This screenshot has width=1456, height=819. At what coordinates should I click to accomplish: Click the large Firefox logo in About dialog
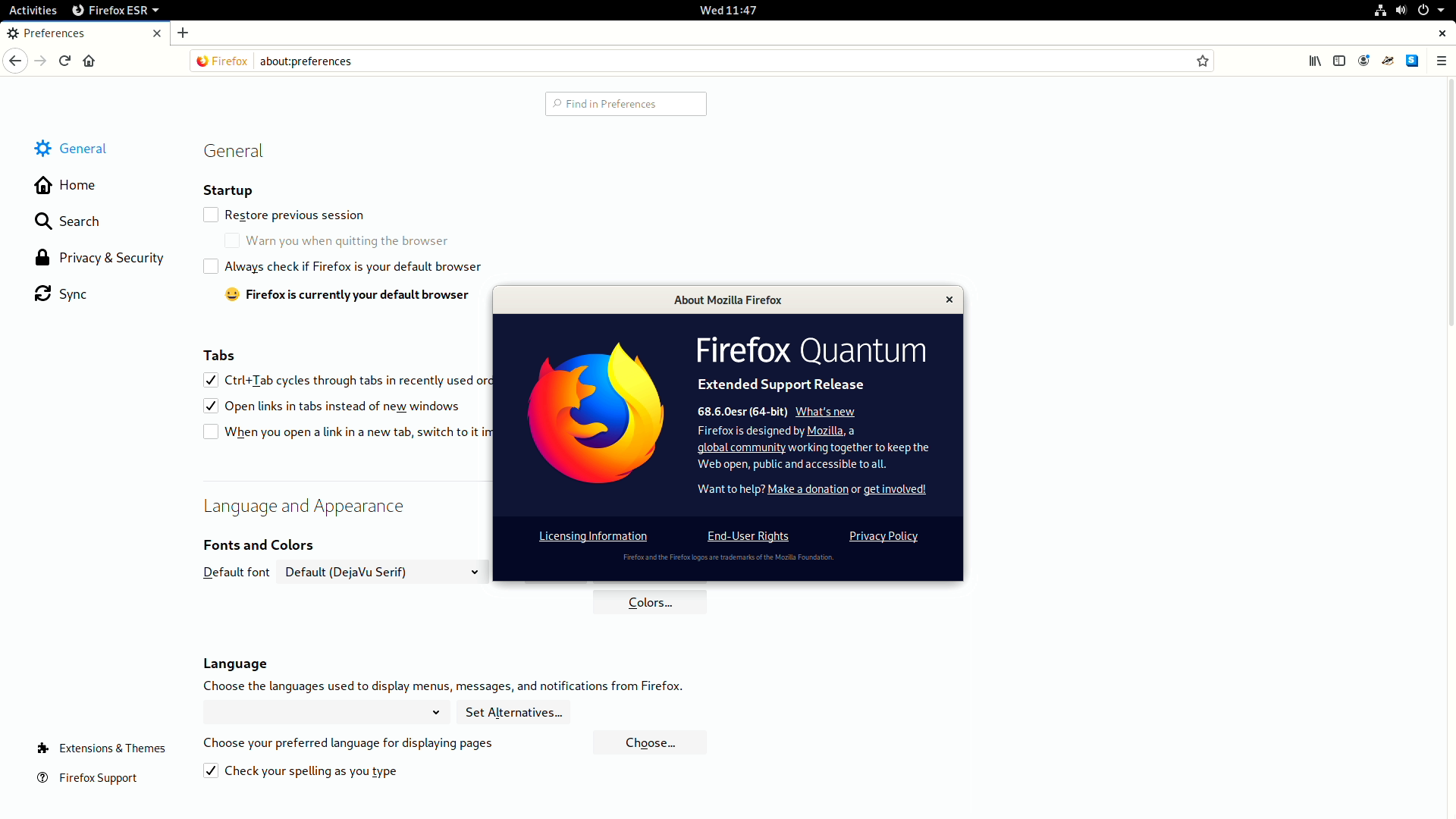point(596,413)
